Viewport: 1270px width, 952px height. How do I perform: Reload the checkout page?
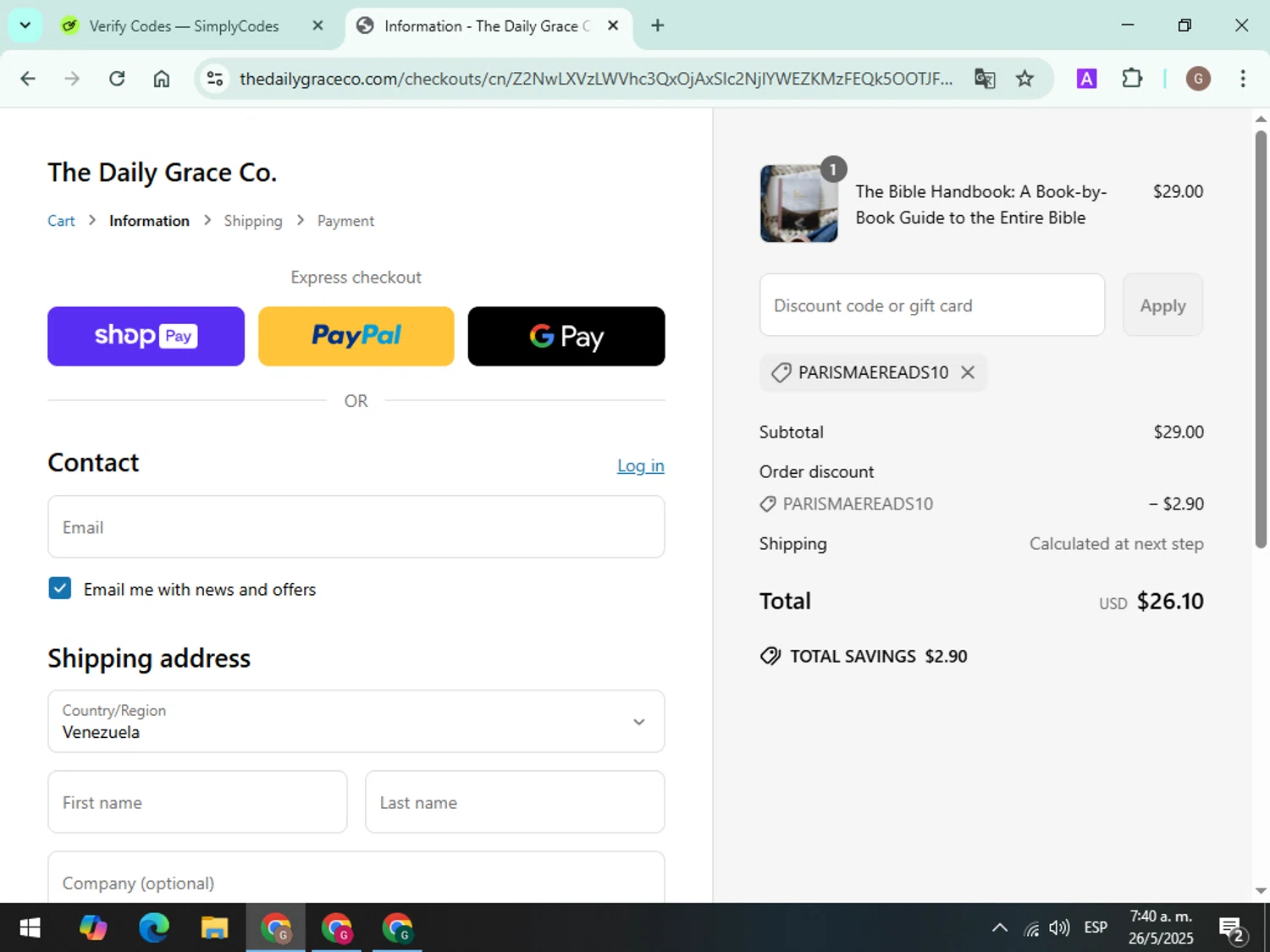pos(117,79)
